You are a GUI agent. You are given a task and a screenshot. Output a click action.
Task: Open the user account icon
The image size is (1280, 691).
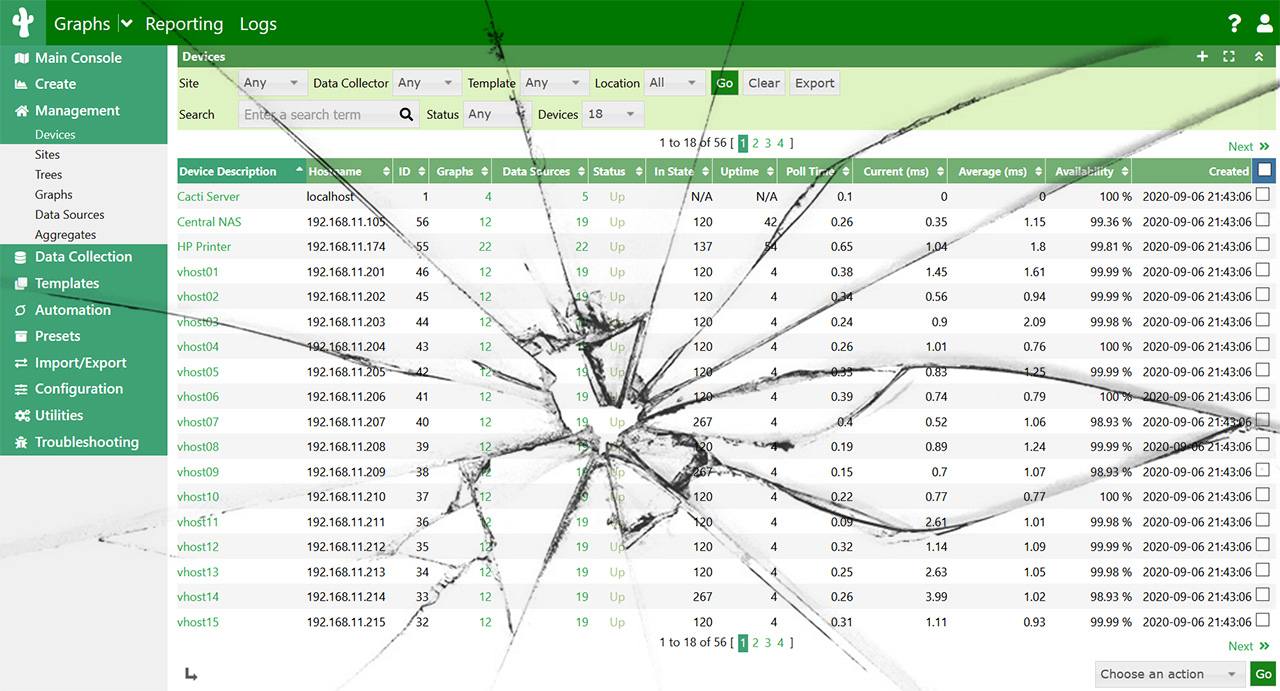click(1264, 22)
